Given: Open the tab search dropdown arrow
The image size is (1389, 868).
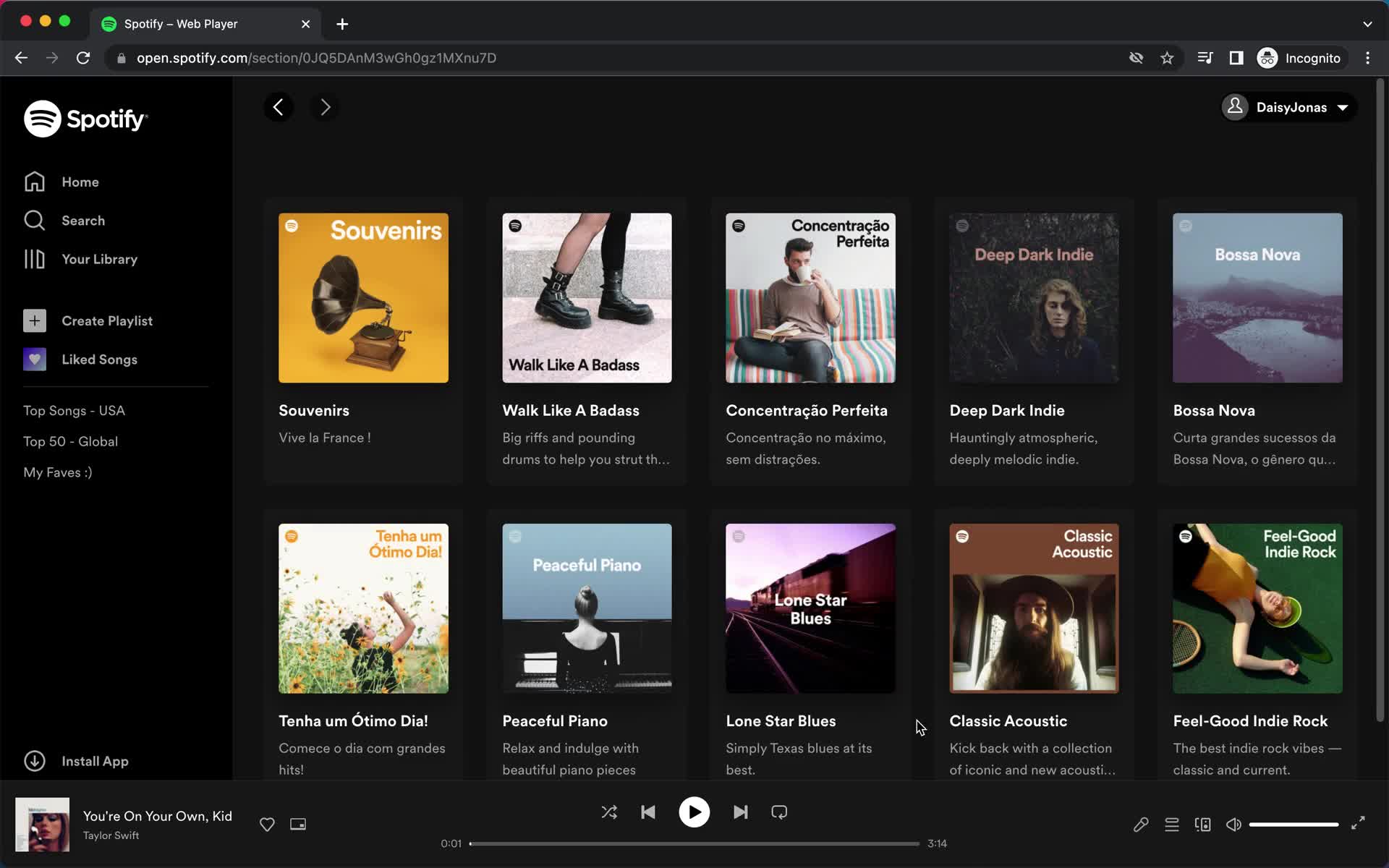Looking at the screenshot, I should point(1367,24).
